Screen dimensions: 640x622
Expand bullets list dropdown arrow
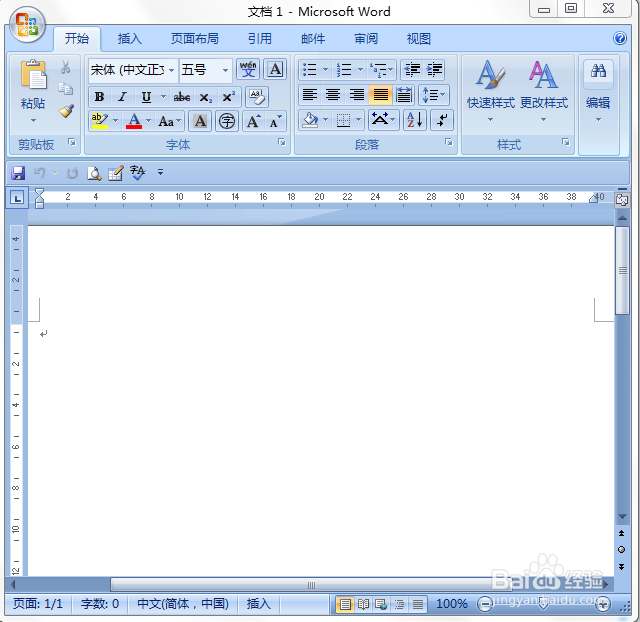coord(325,70)
